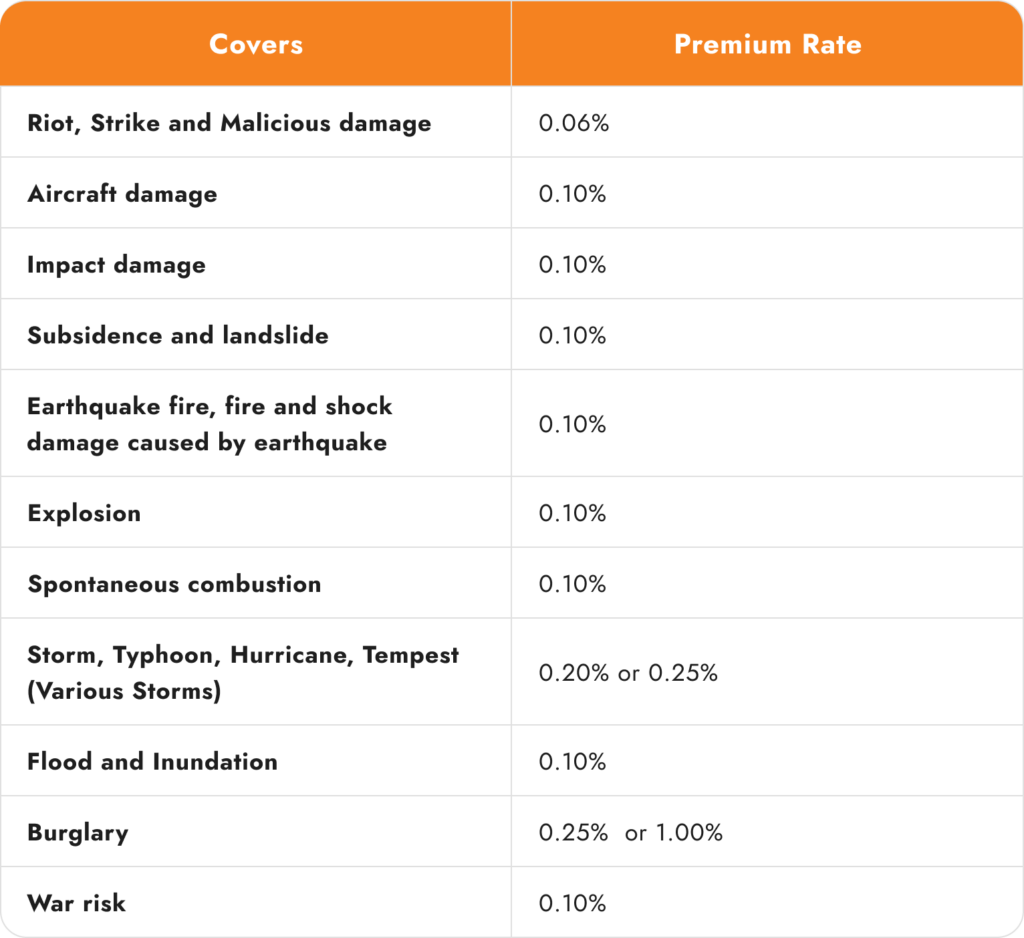Click the Spontaneous combustion cover label
This screenshot has height=938, width=1024.
[174, 584]
